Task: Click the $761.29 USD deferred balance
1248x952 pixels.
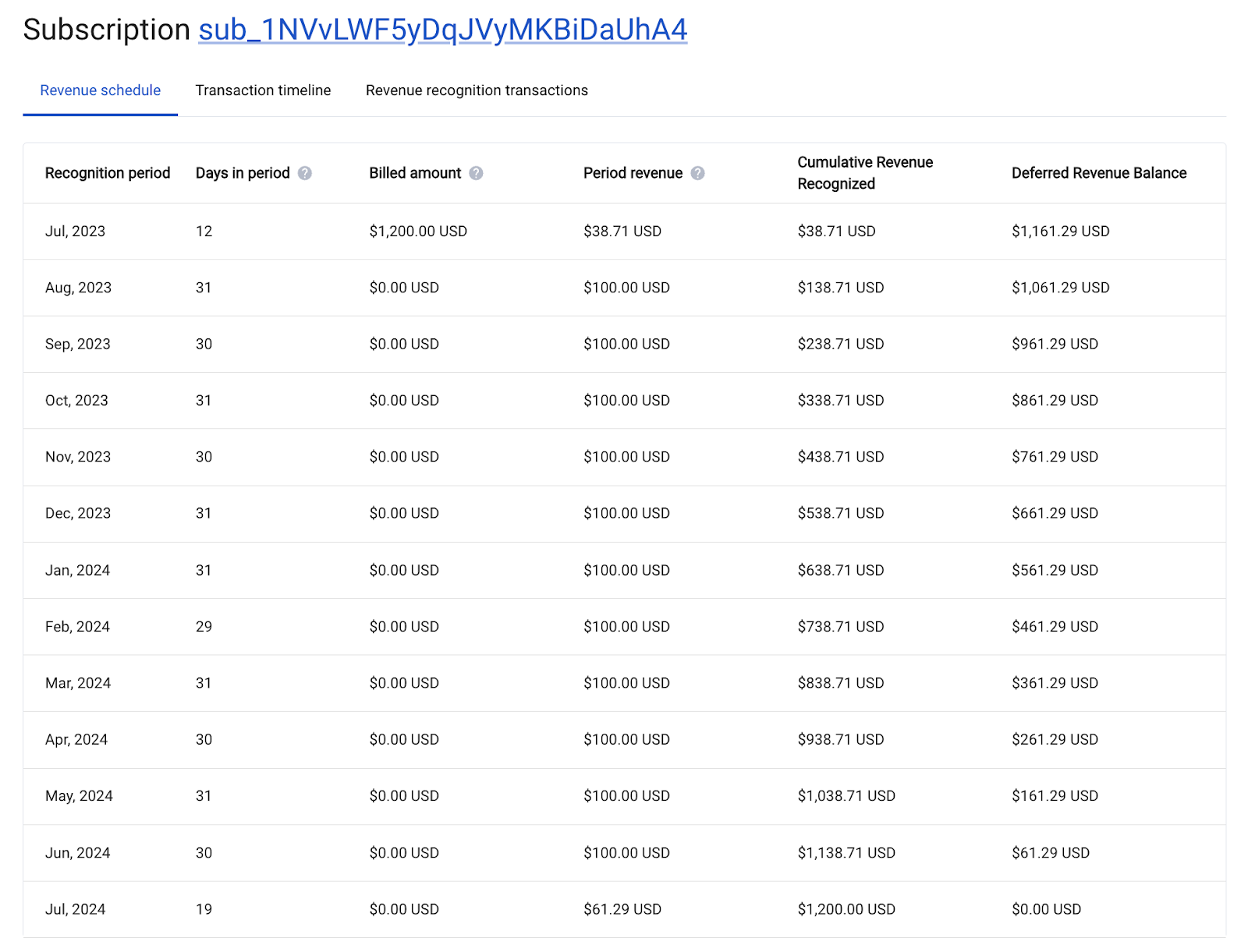Action: pos(1055,457)
